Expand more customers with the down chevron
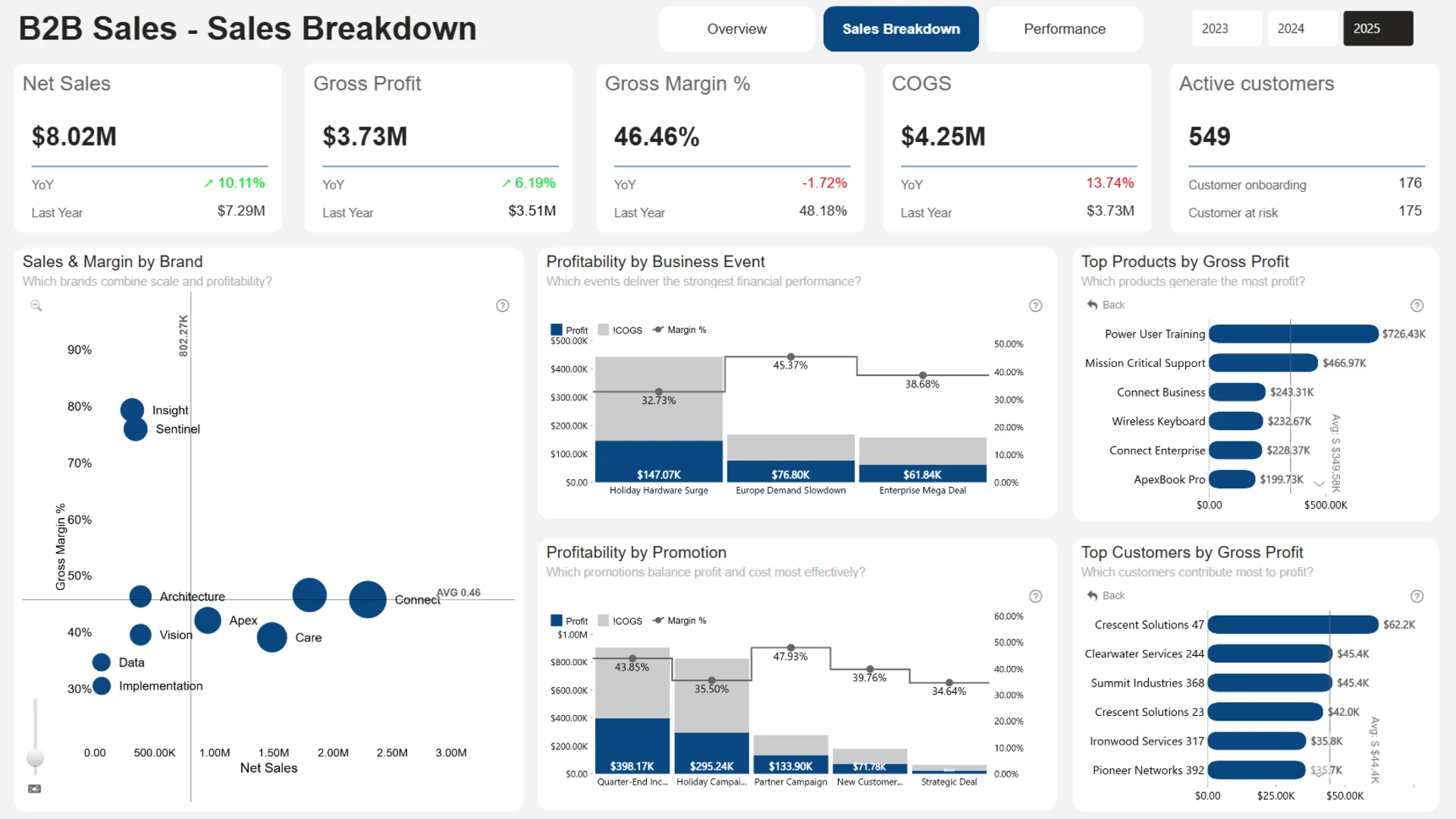 tap(1319, 774)
